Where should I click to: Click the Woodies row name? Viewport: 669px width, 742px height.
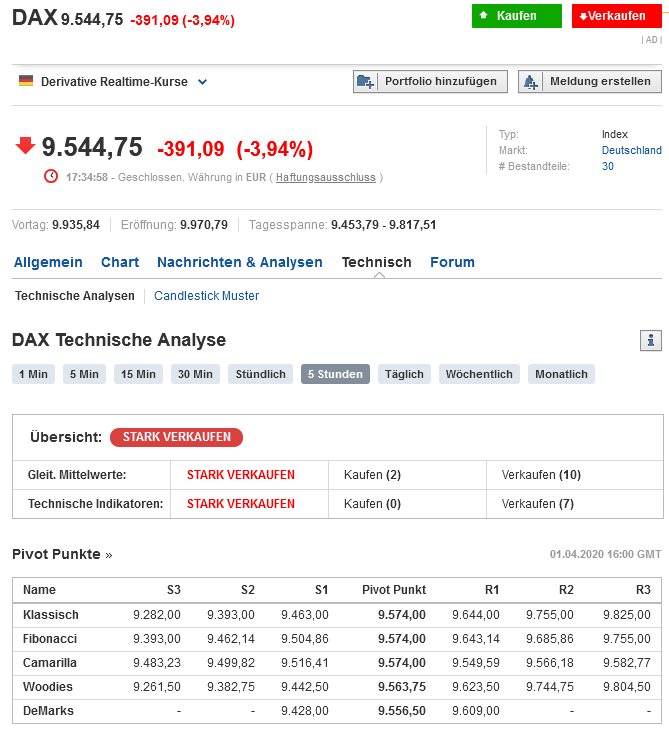pos(48,687)
